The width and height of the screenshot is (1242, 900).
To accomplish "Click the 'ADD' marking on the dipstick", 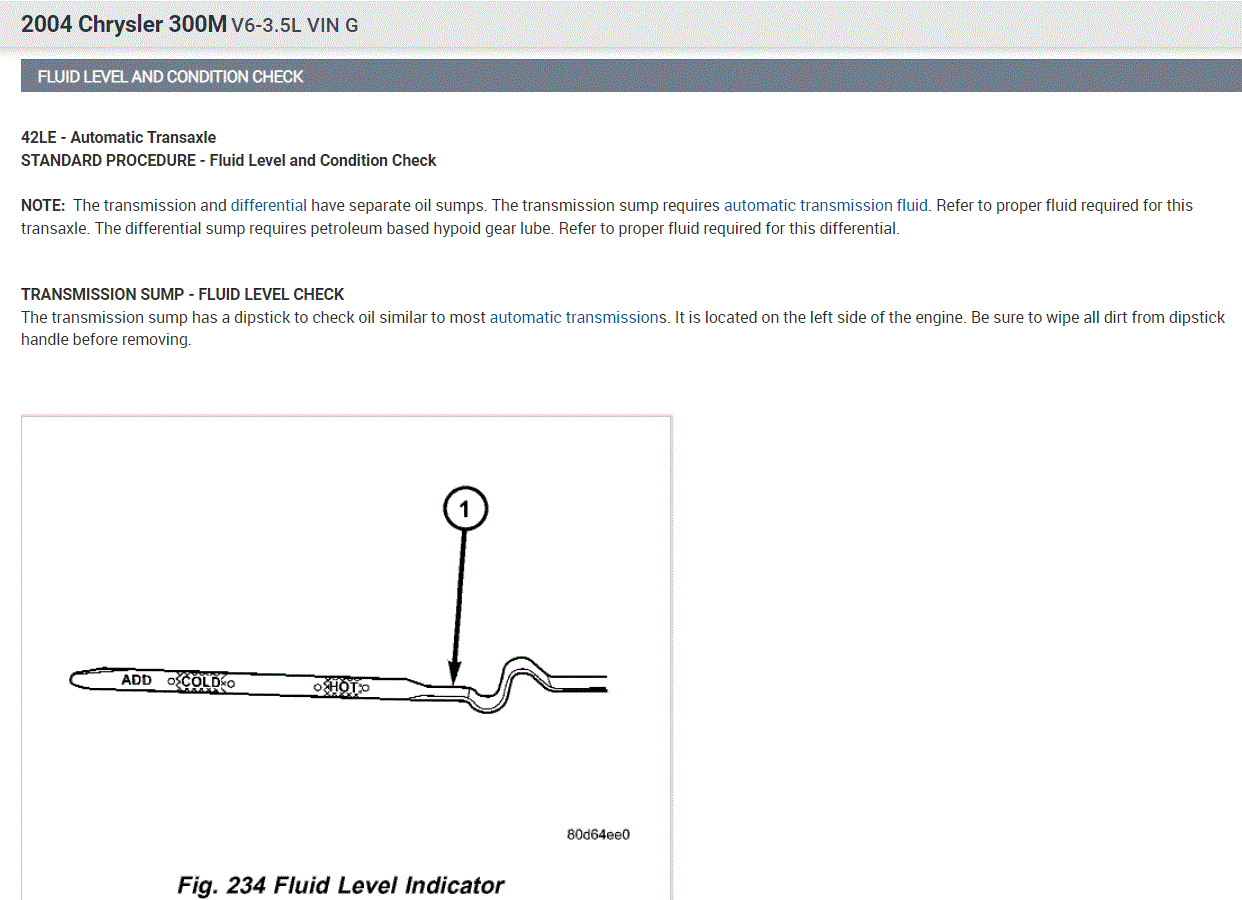I will click(x=136, y=680).
